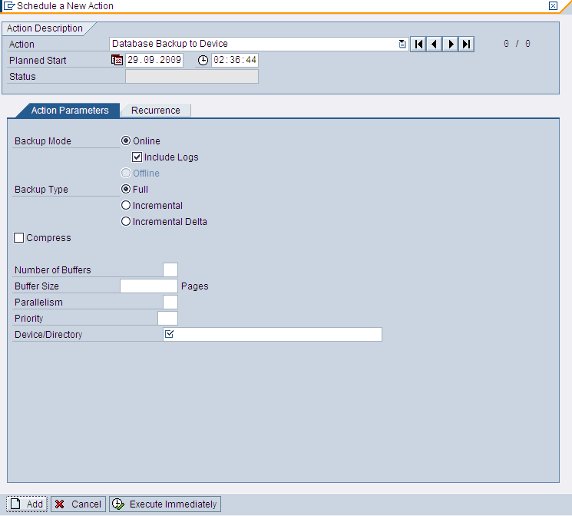Go to the next action record
This screenshot has width=572, height=516.
[x=451, y=44]
